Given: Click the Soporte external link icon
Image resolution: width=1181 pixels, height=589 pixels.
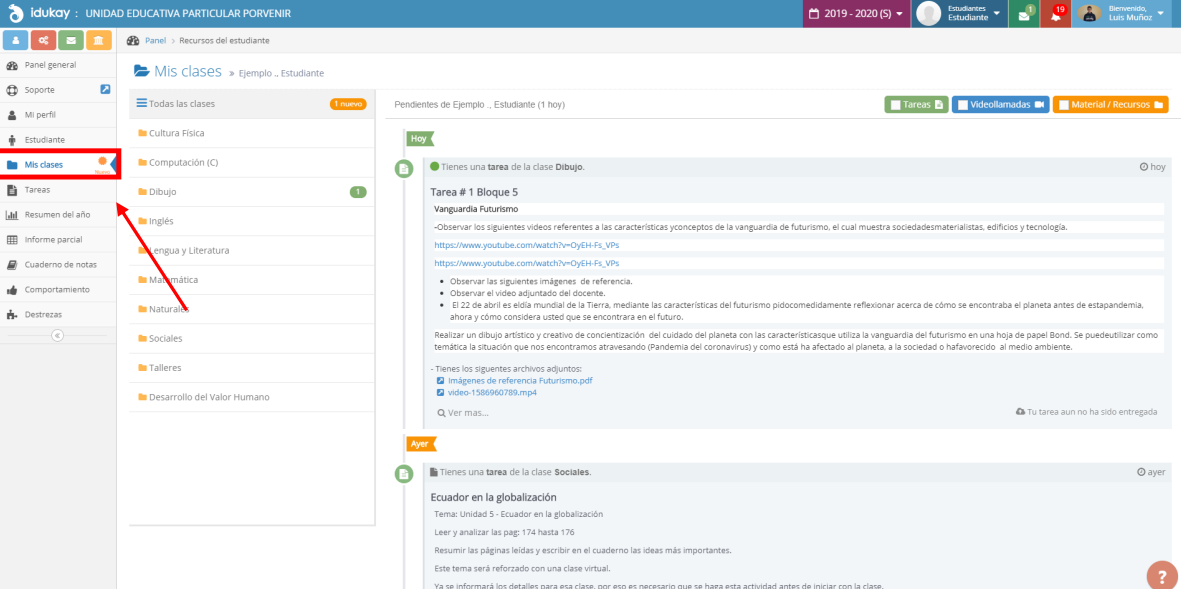Looking at the screenshot, I should click(106, 90).
